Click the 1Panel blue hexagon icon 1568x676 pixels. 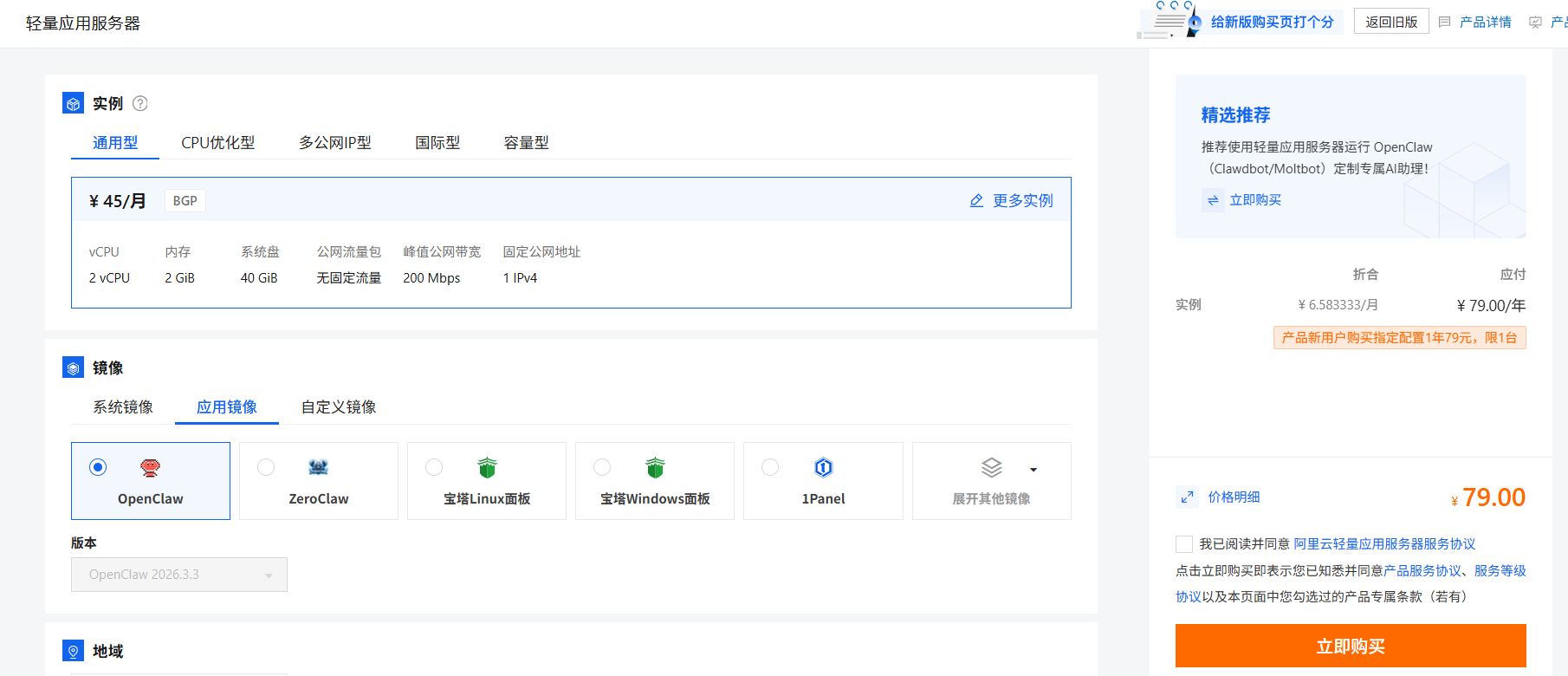(x=823, y=468)
